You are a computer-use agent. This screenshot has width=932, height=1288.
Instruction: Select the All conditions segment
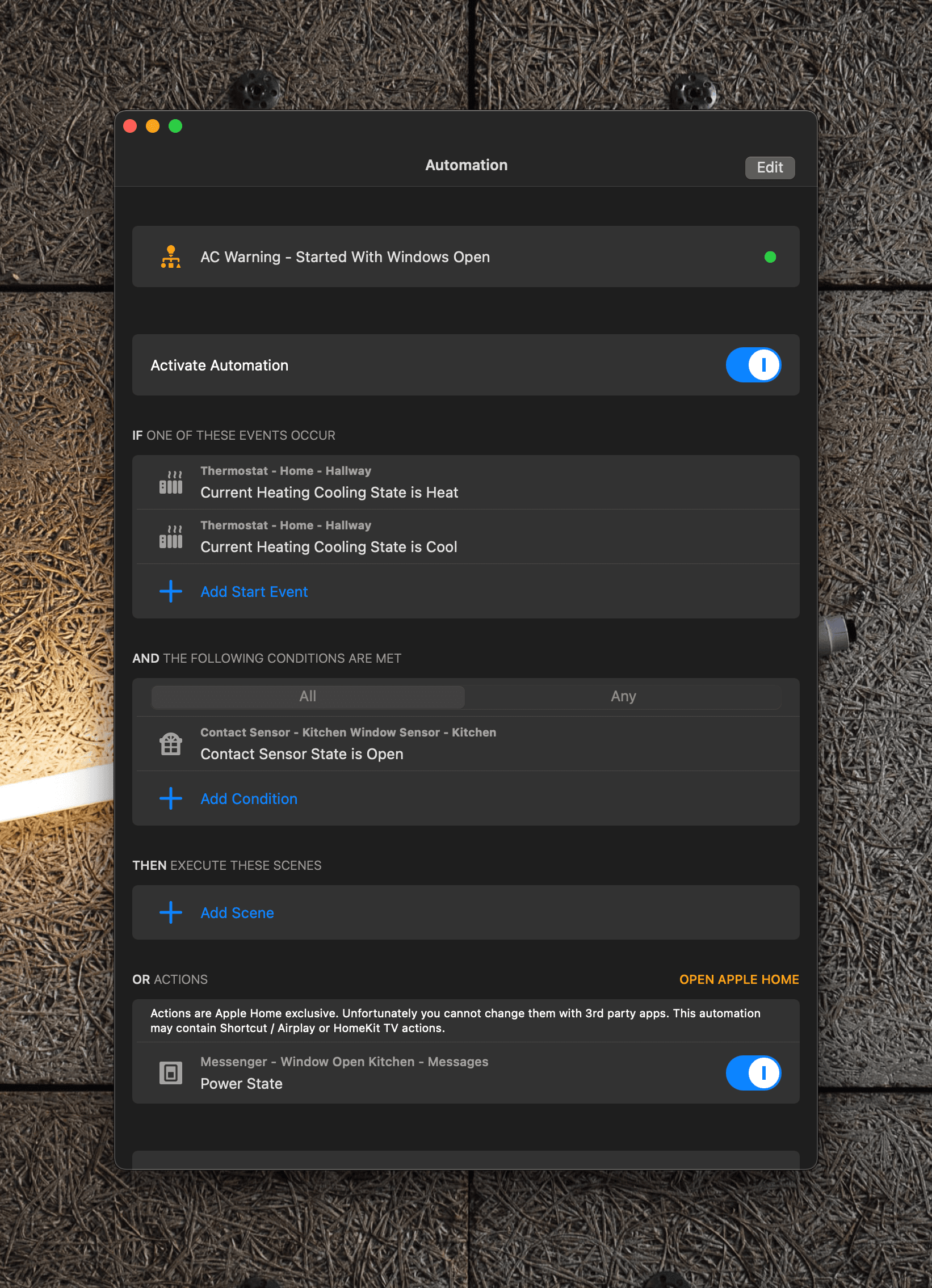[x=308, y=696]
